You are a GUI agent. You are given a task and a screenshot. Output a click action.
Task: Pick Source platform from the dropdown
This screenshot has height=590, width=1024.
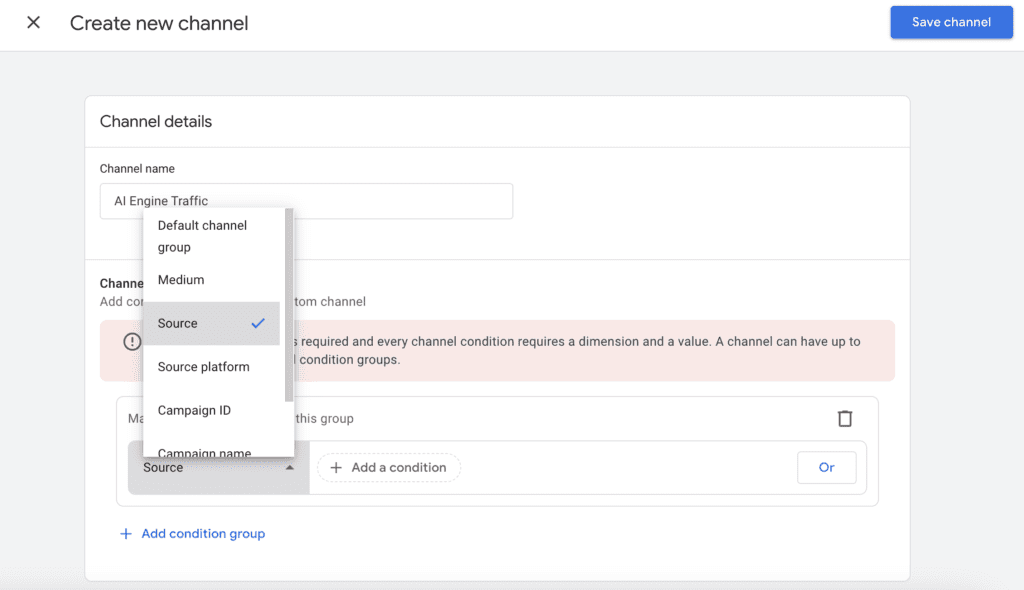(203, 367)
